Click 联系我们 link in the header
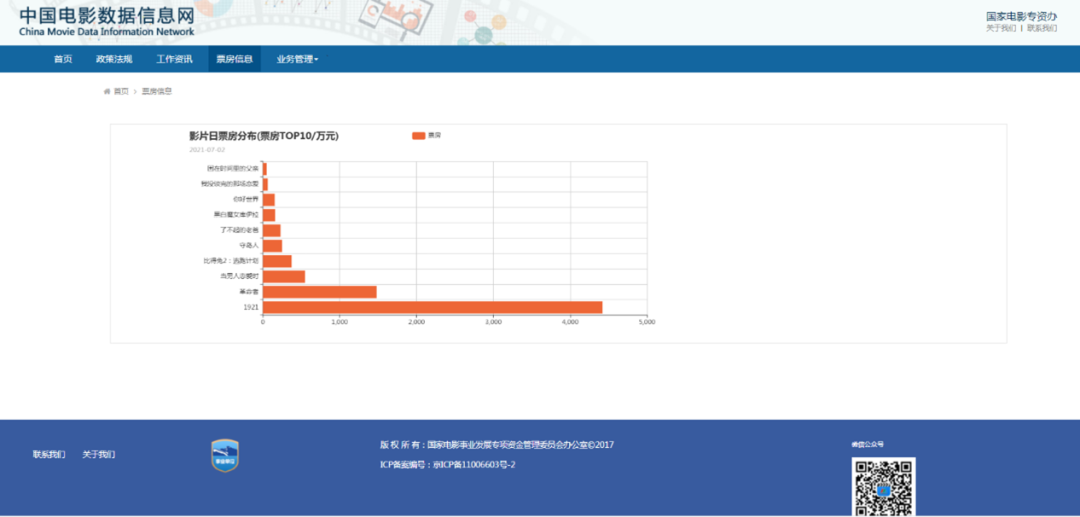 point(1041,28)
